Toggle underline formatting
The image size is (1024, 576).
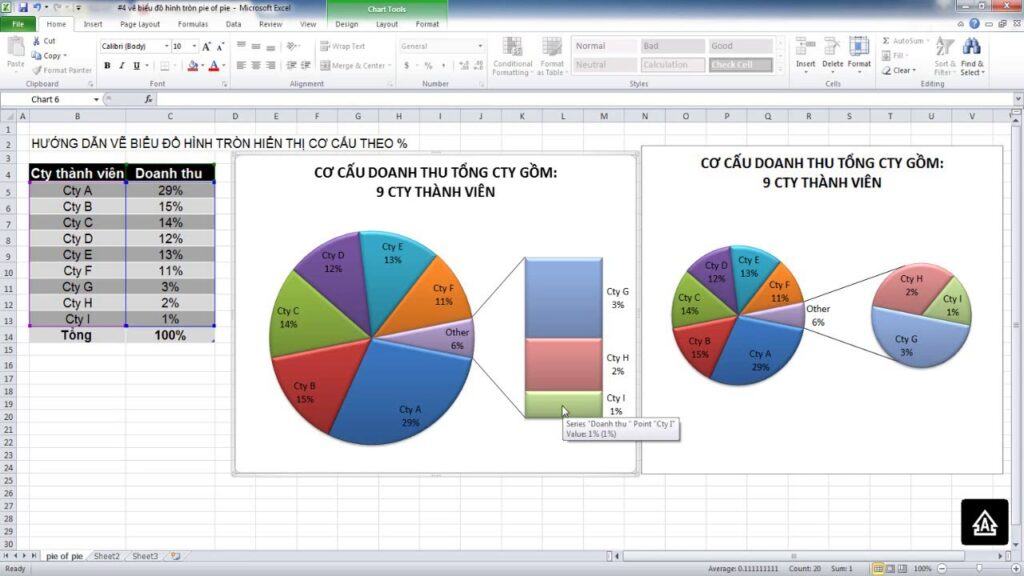click(136, 65)
